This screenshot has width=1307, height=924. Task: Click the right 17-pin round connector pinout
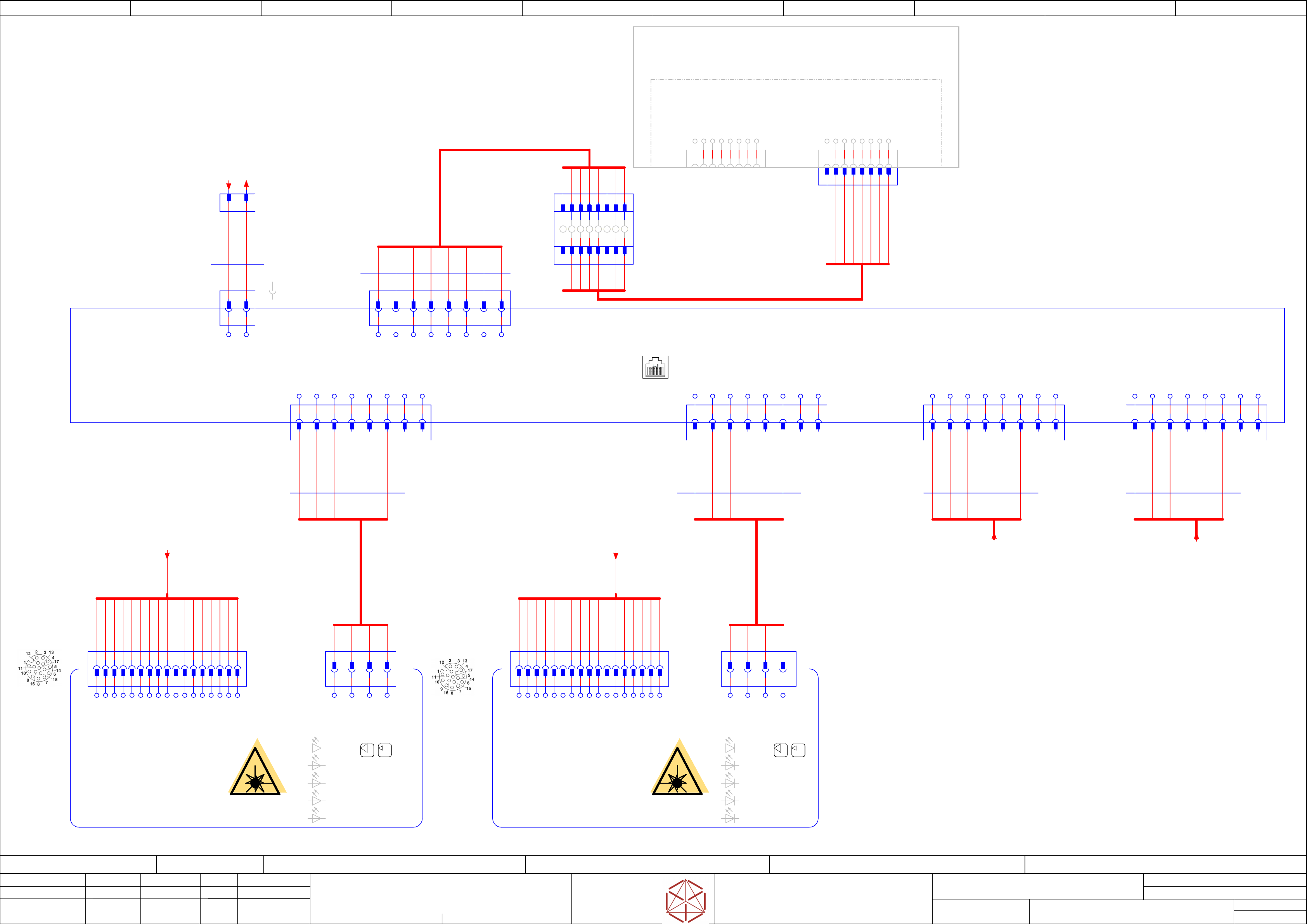coord(453,677)
